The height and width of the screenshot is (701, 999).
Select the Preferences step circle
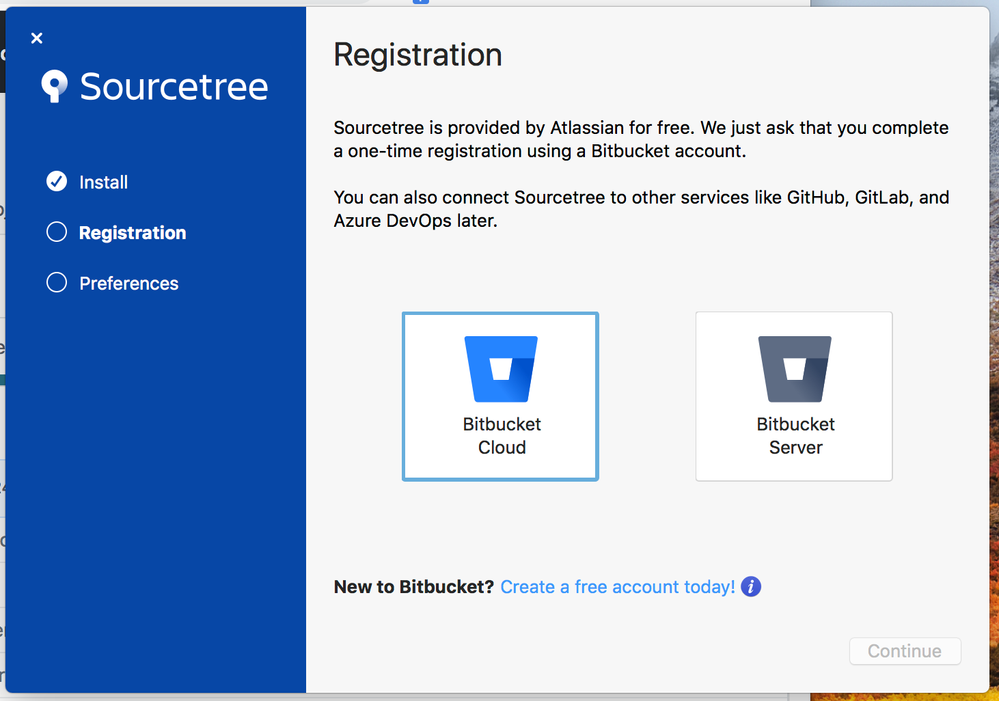pyautogui.click(x=57, y=282)
